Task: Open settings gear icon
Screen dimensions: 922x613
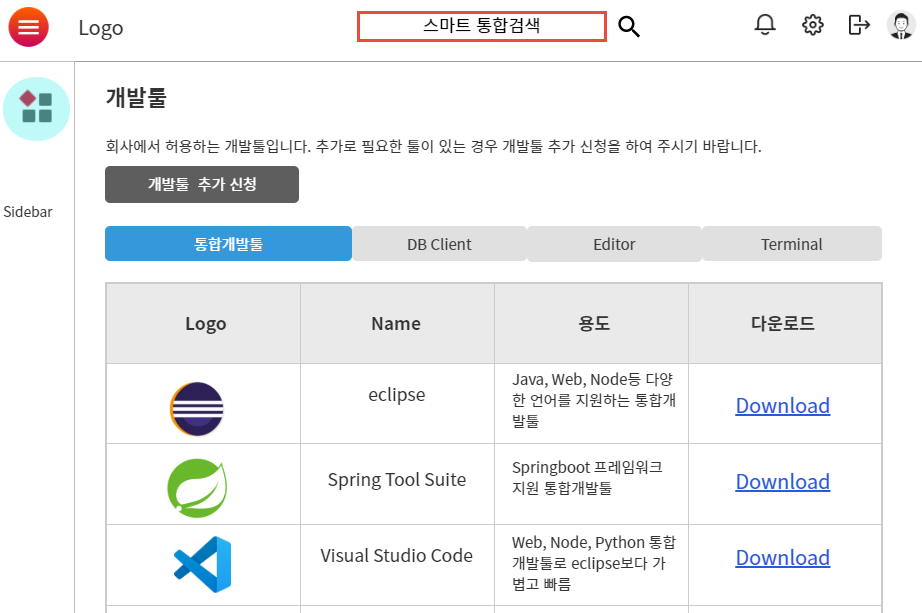Action: pyautogui.click(x=813, y=25)
